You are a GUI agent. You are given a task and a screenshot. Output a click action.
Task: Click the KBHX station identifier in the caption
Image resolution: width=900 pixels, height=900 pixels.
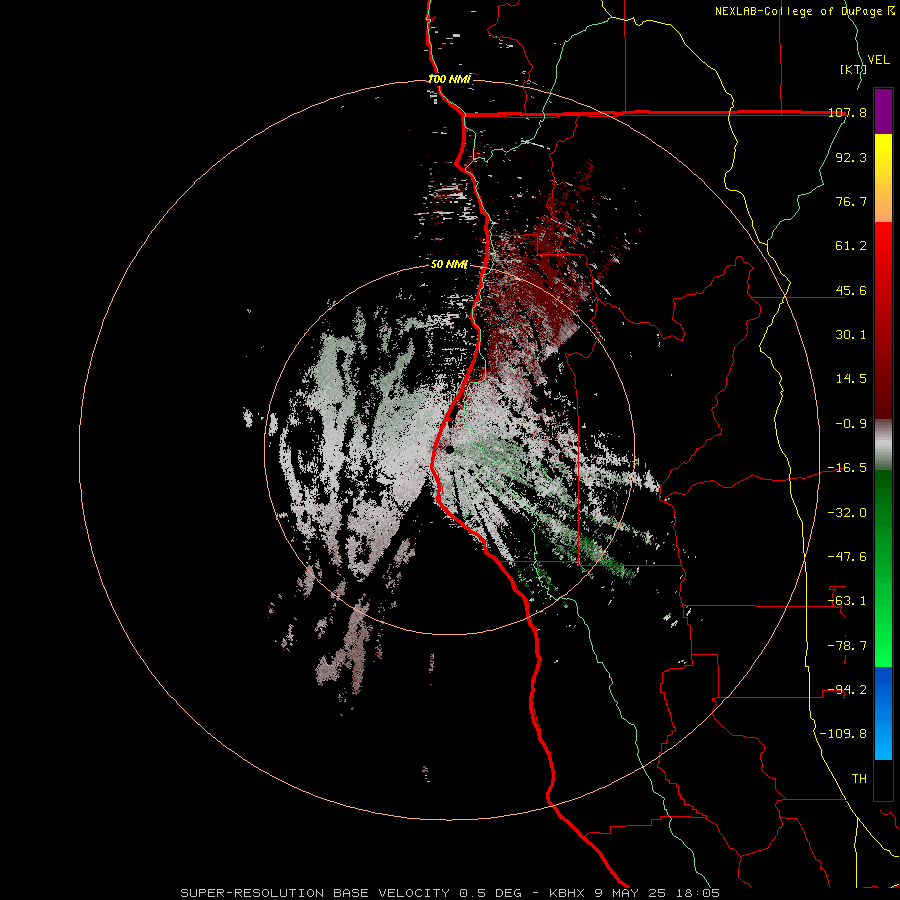(567, 893)
